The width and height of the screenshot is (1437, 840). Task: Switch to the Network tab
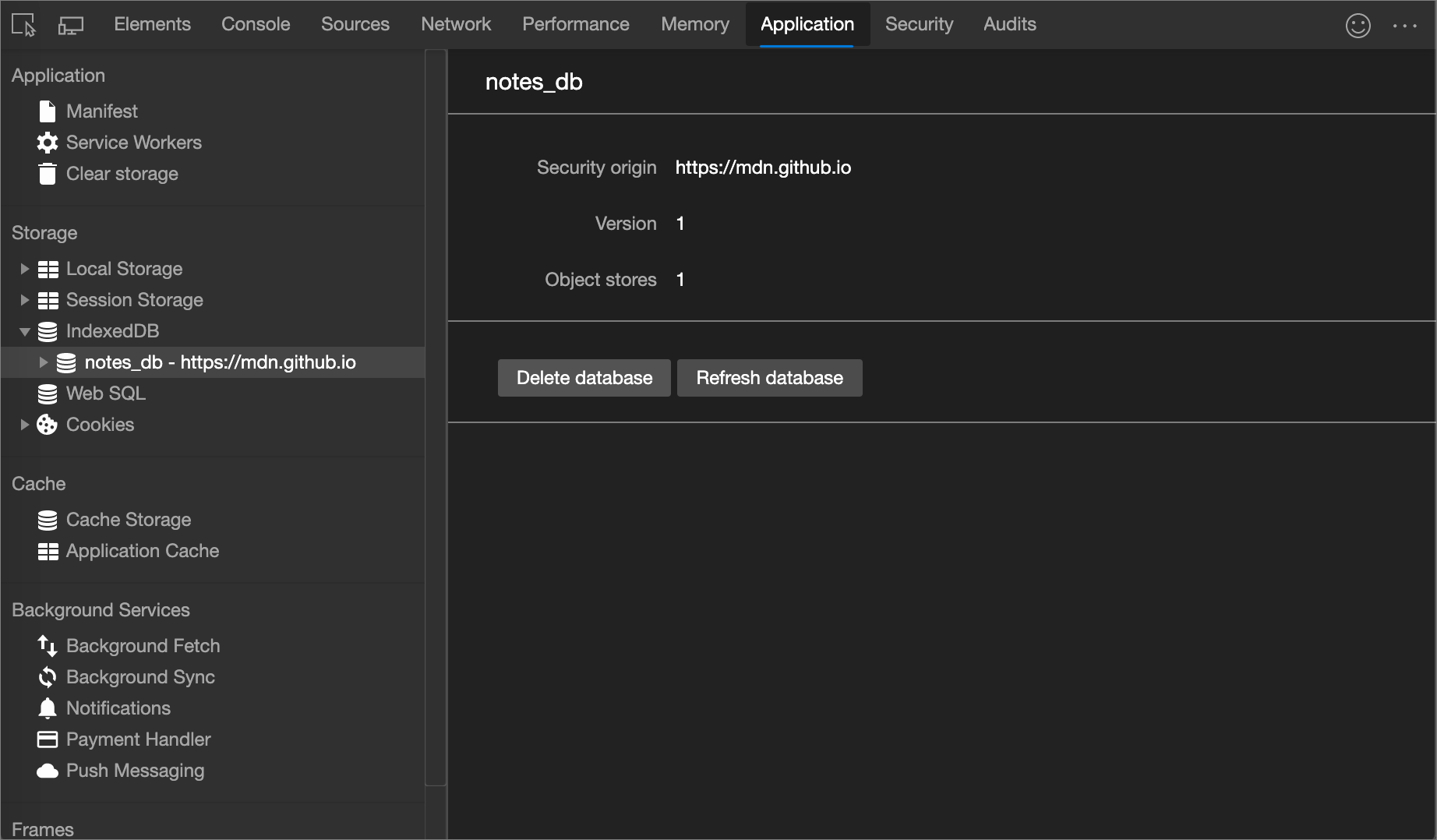click(x=456, y=23)
